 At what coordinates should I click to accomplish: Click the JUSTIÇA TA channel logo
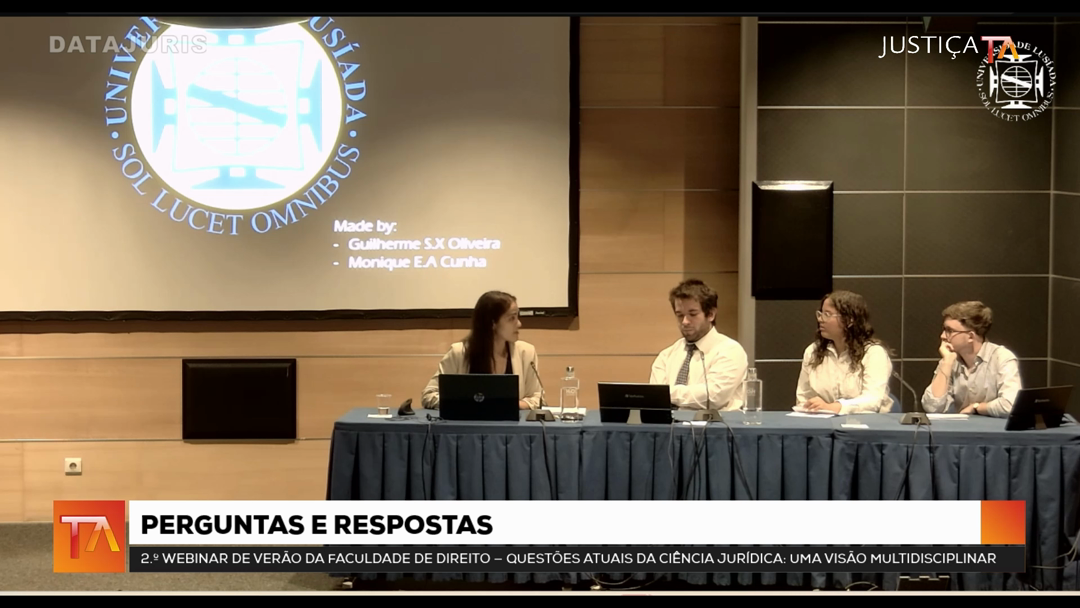click(x=948, y=47)
